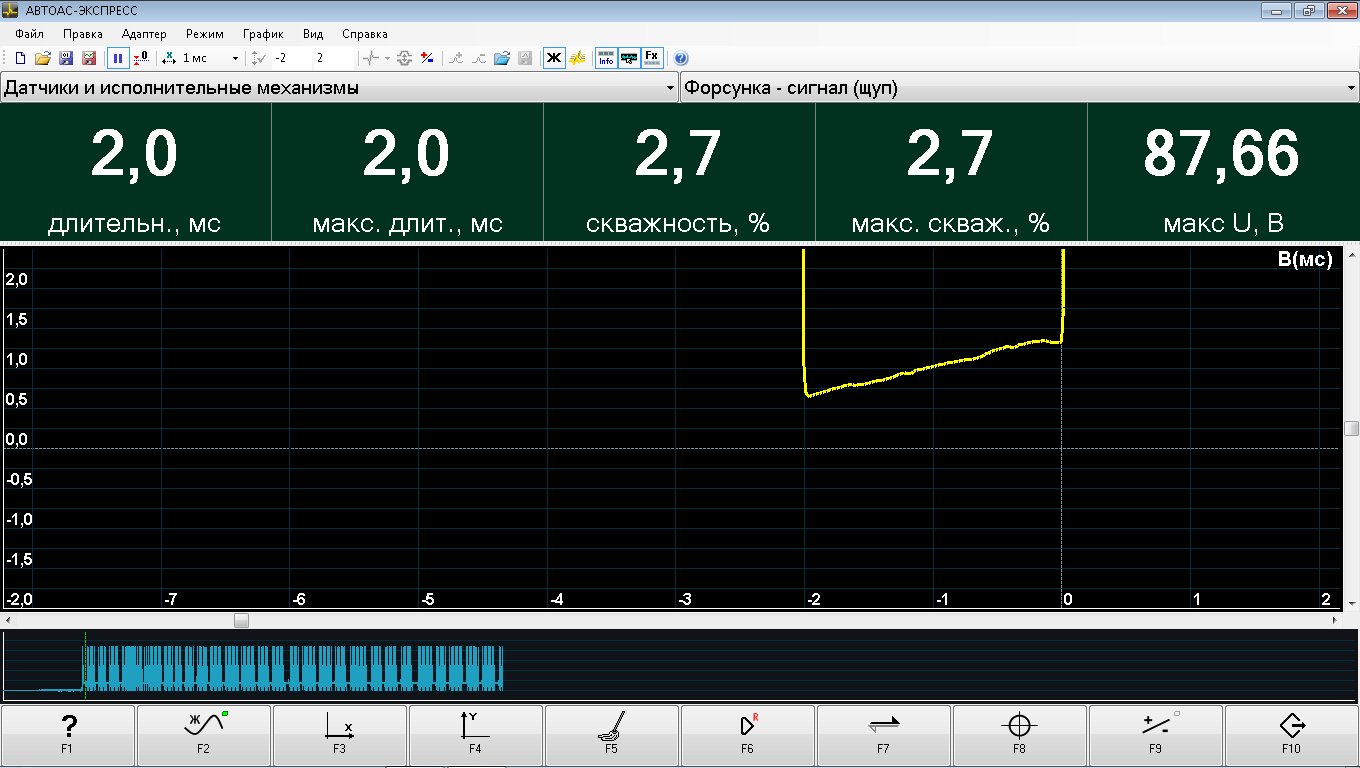Screen dimensions: 1360x768
Task: Click the horizontal time scale axis icon
Action: [x=169, y=58]
